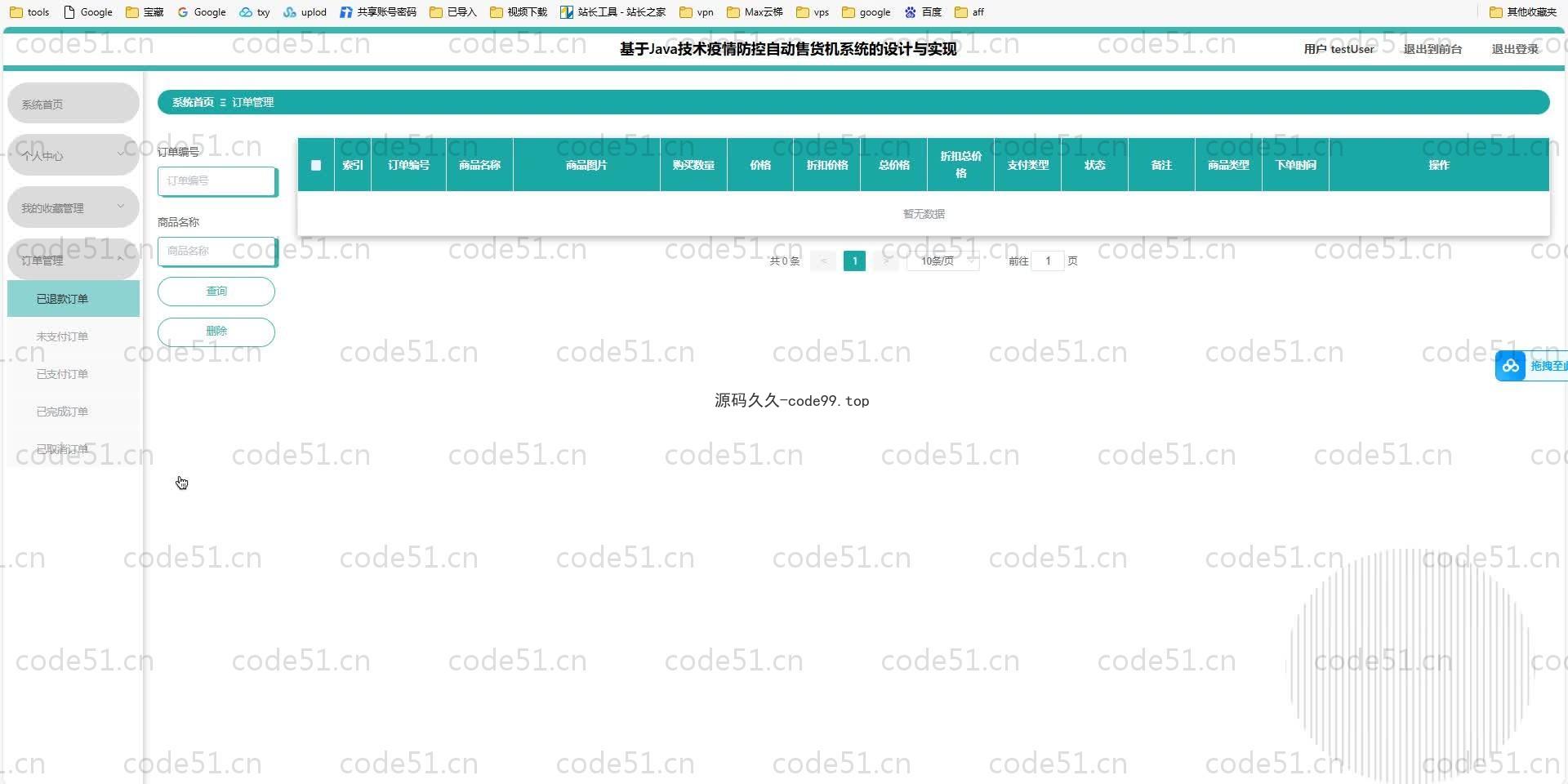The image size is (1568, 784).
Task: Open the txy cloud bookmark
Action: [255, 11]
